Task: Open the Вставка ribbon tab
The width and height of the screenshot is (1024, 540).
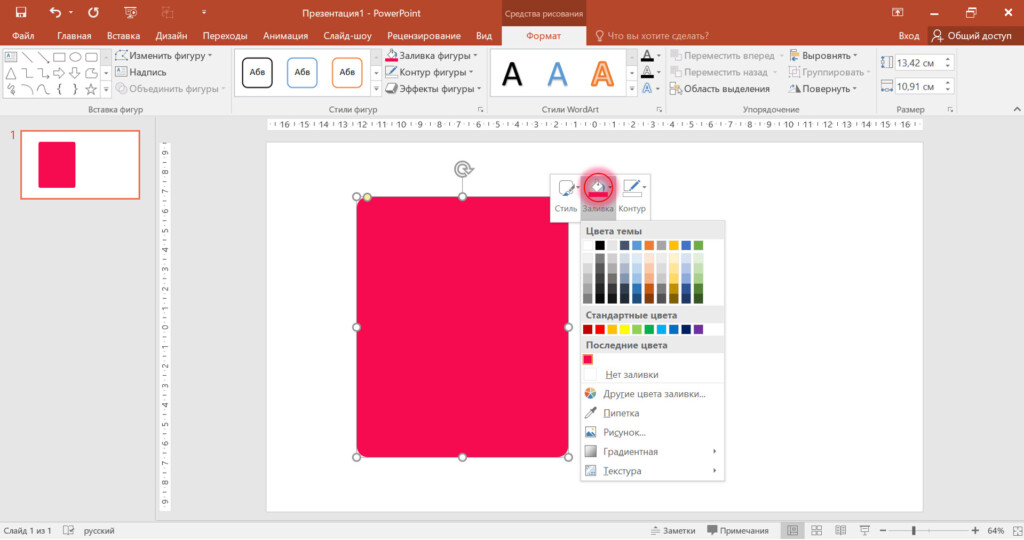Action: [x=123, y=35]
